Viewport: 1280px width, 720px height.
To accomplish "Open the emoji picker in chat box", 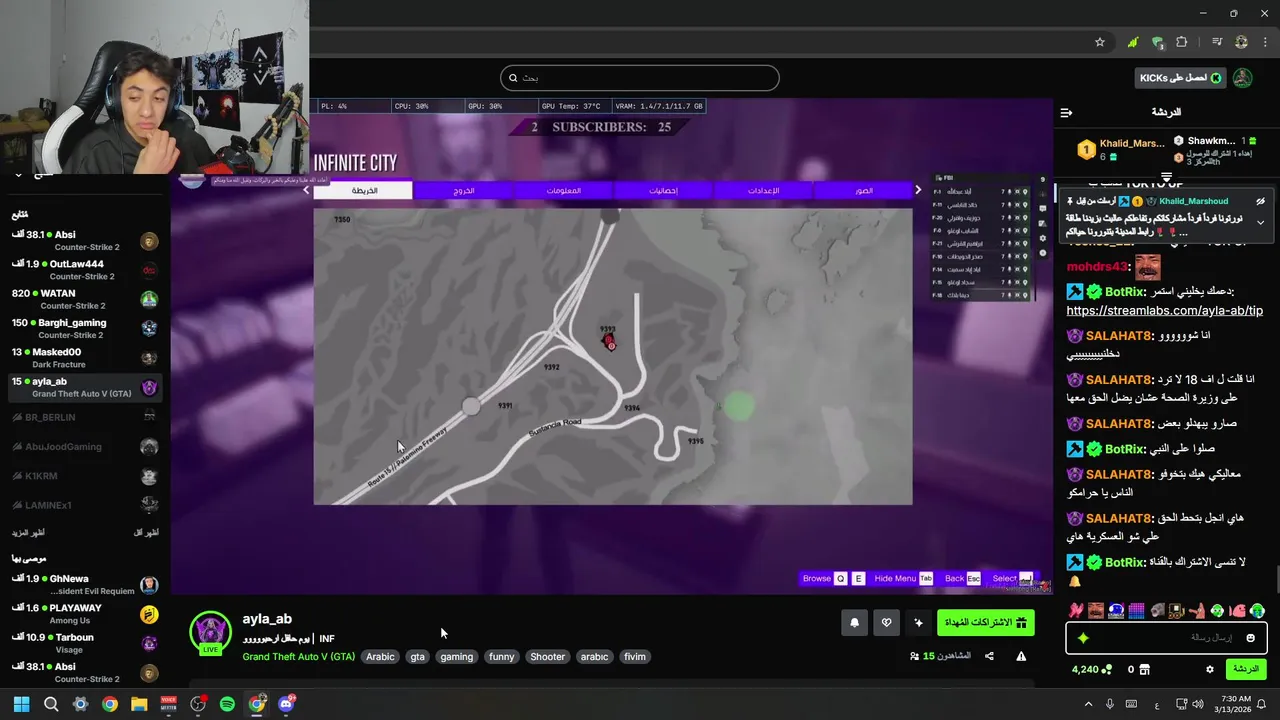I will point(1250,638).
